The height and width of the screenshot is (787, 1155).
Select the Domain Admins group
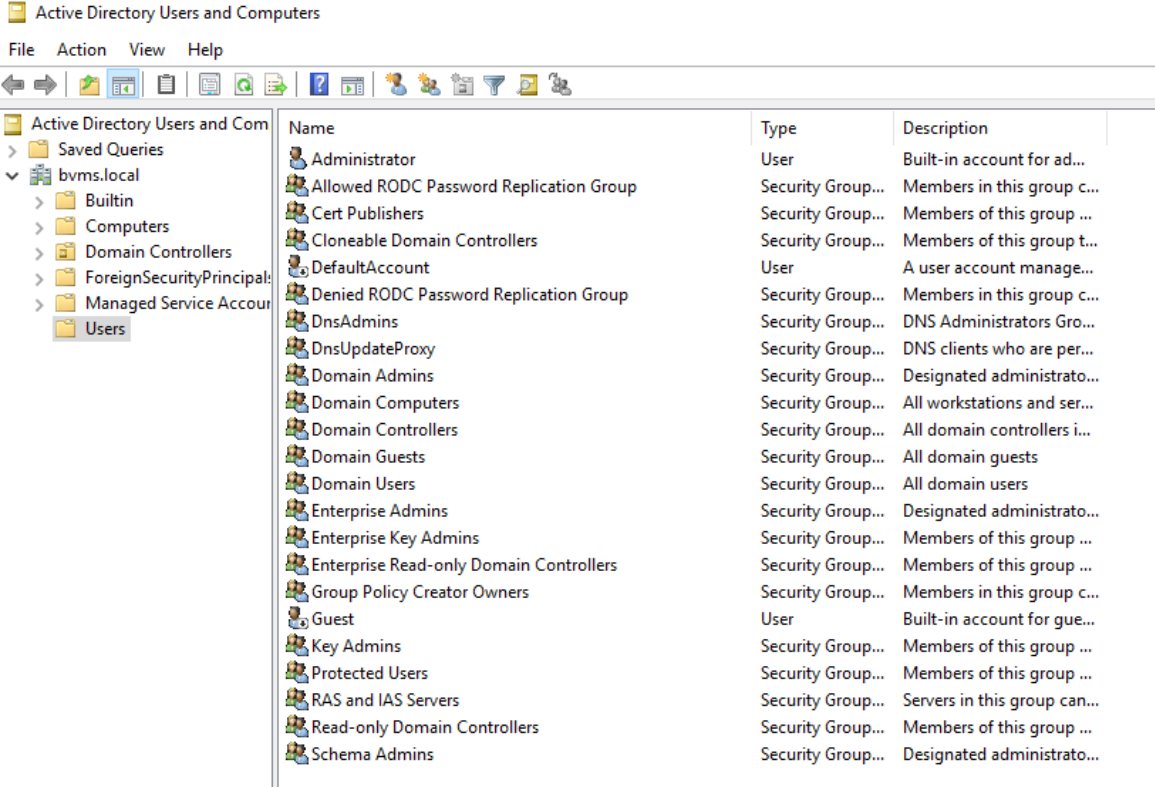pos(372,376)
